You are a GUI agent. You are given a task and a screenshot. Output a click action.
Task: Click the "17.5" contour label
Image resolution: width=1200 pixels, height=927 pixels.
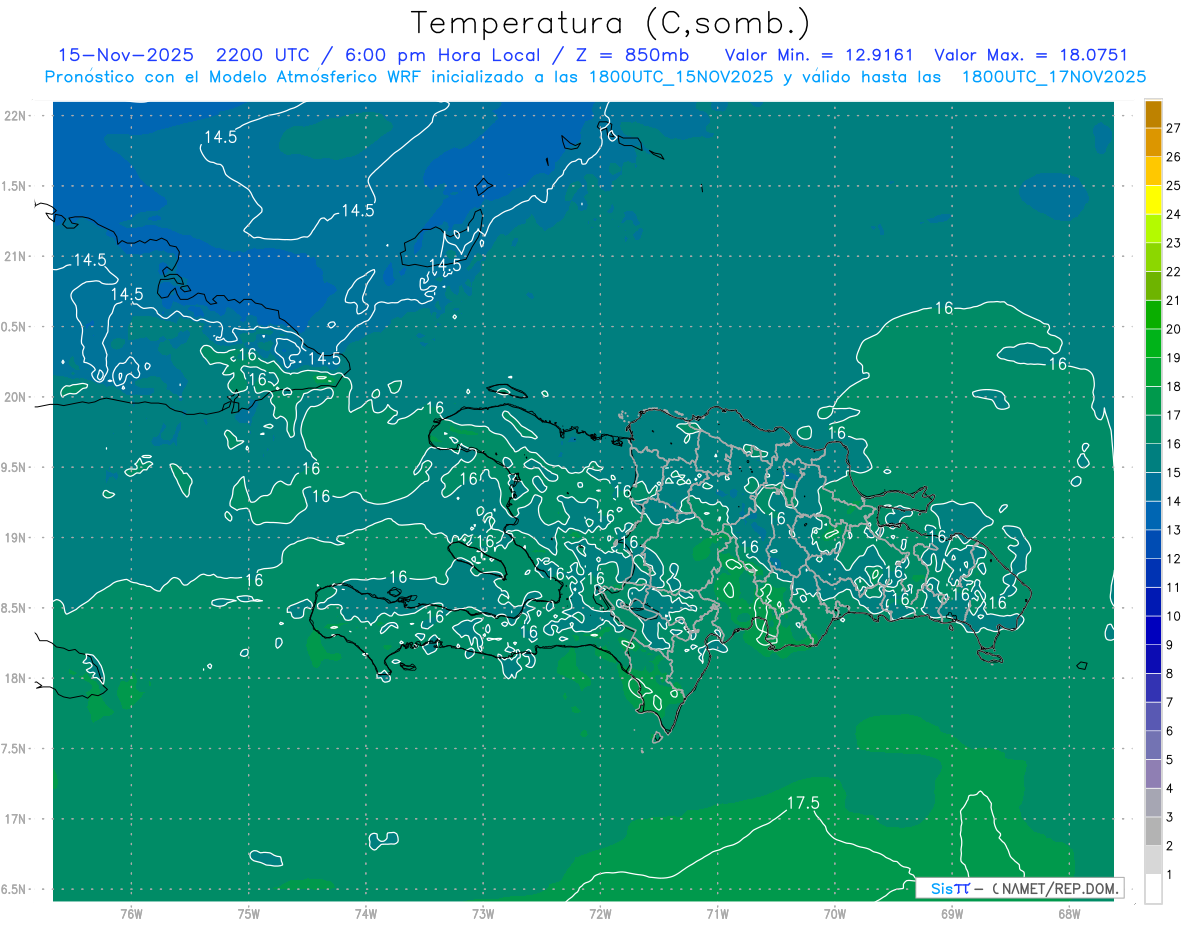803,802
